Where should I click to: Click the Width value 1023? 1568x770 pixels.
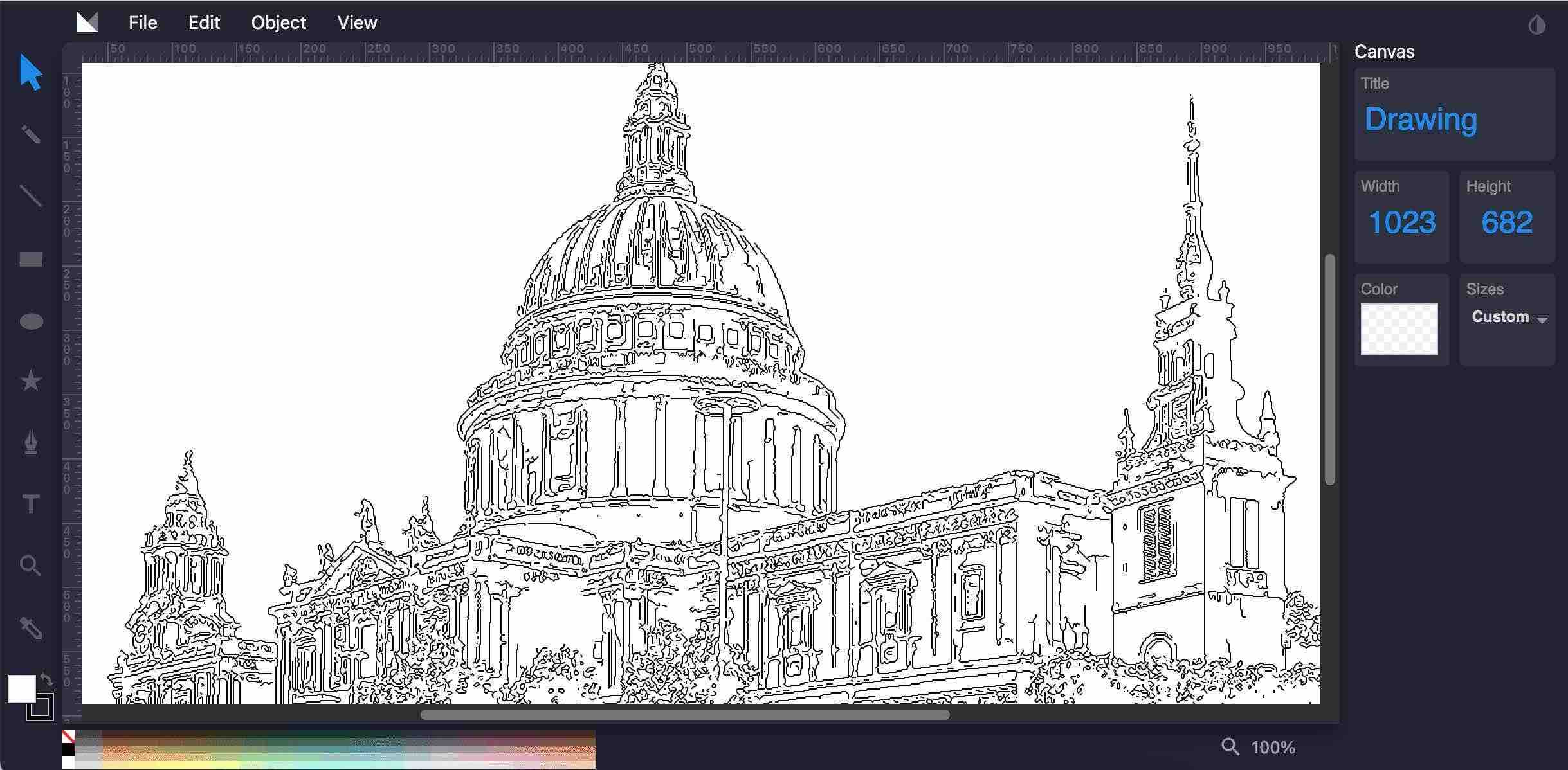pos(1401,222)
